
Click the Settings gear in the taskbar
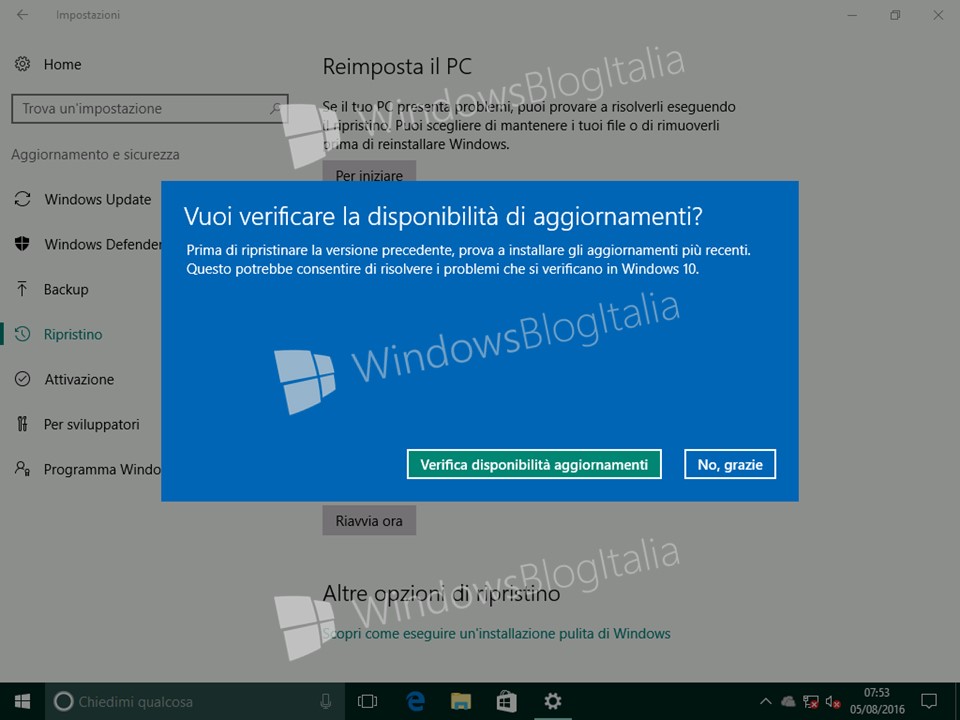coord(552,701)
